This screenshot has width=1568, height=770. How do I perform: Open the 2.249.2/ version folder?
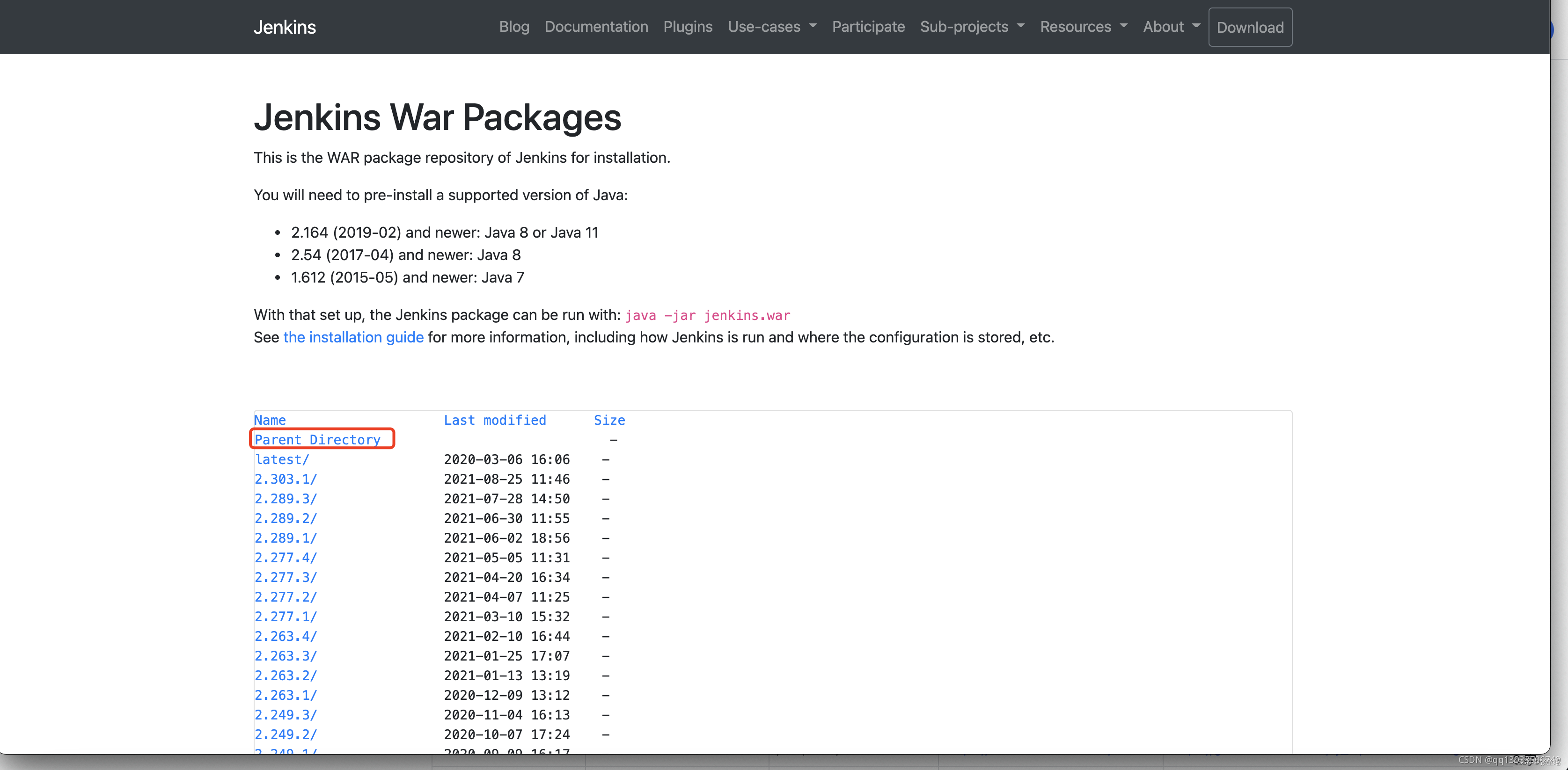coord(286,734)
